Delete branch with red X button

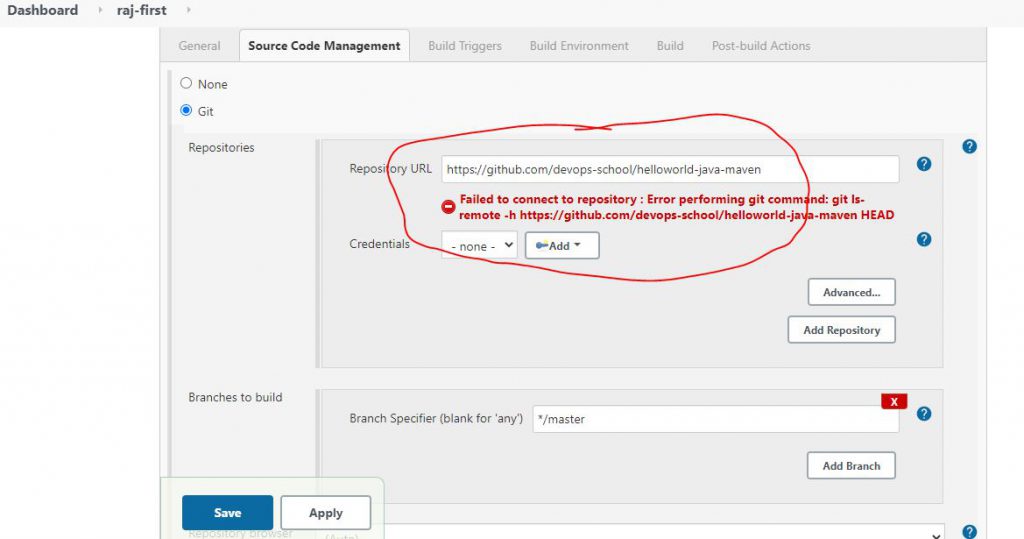(893, 401)
